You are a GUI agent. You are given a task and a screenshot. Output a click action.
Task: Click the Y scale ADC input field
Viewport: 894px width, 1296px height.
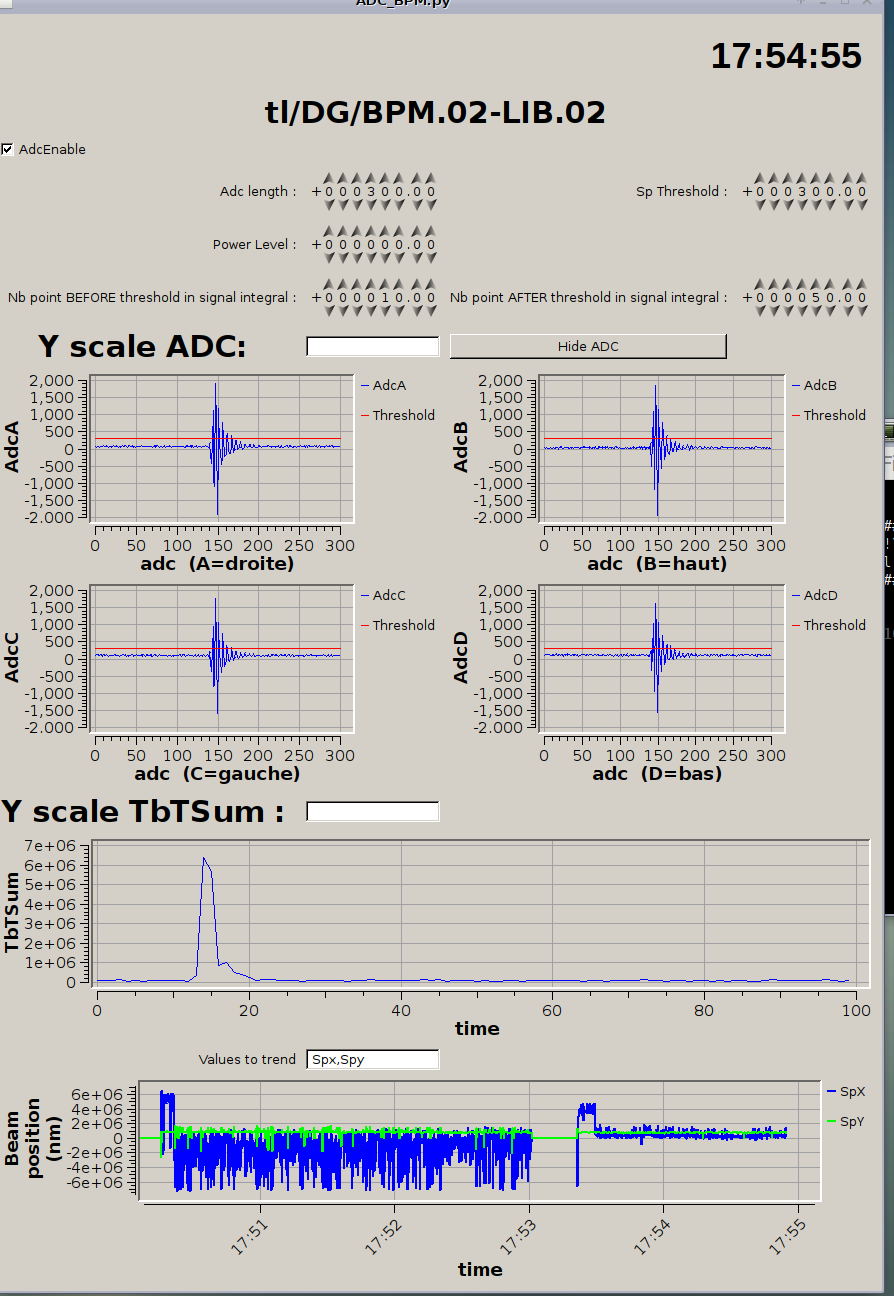point(372,346)
